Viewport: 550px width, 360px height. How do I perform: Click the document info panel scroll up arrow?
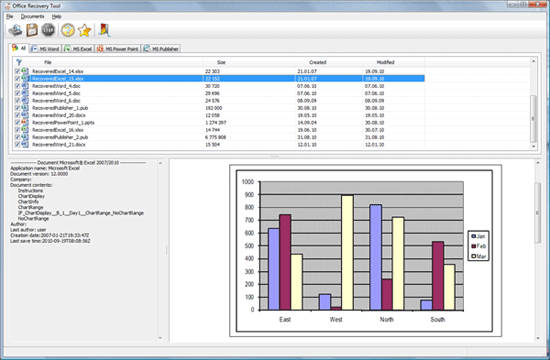(x=160, y=164)
